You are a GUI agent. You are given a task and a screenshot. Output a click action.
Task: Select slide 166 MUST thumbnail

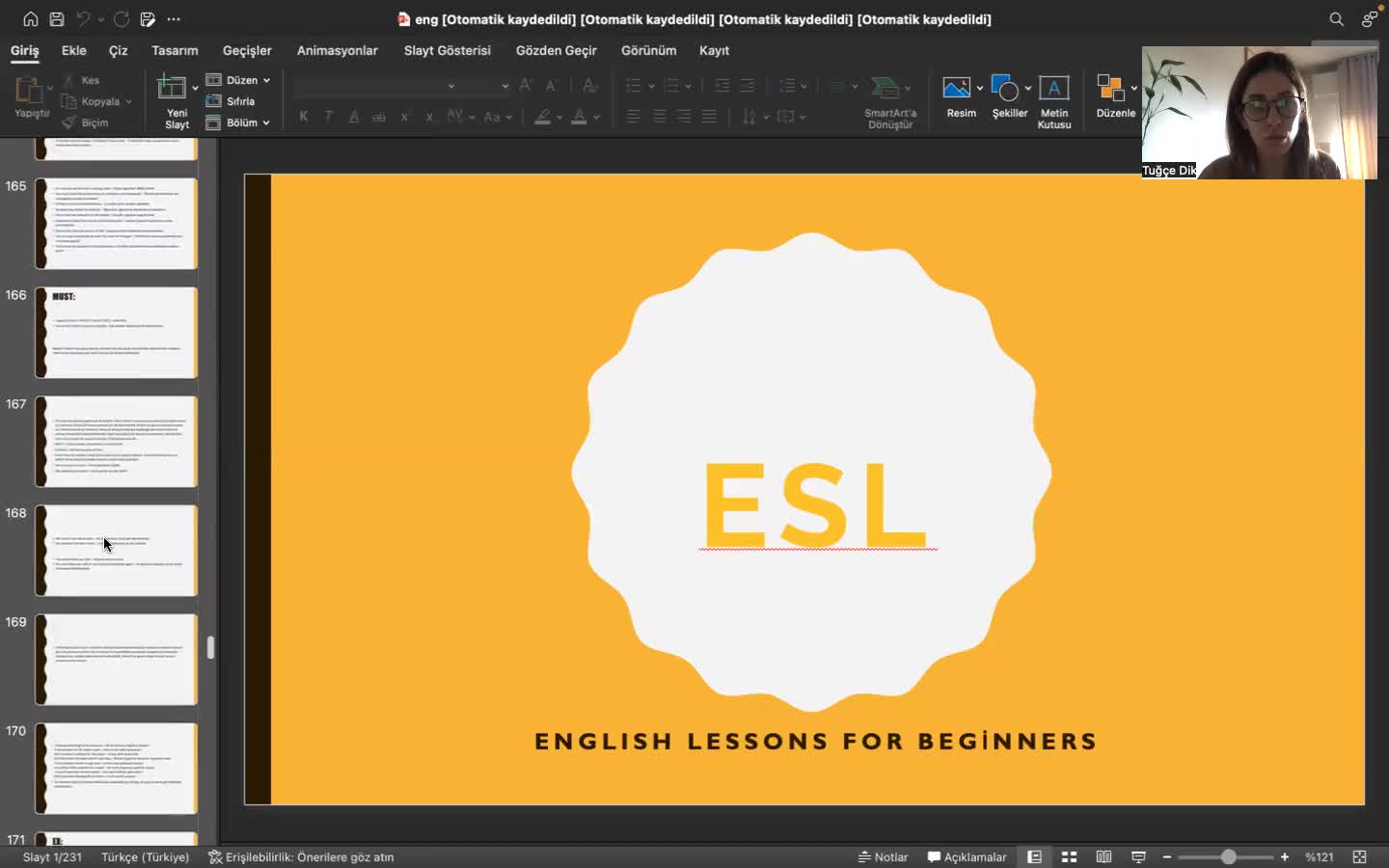tap(117, 333)
